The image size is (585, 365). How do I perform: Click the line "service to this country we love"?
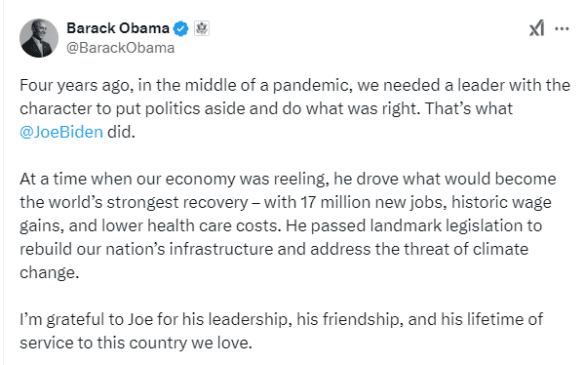[136, 343]
